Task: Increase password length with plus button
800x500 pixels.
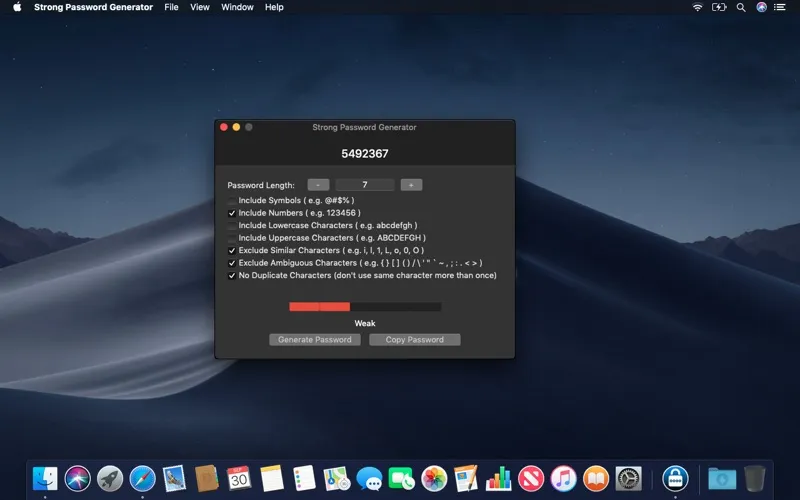Action: coord(411,185)
